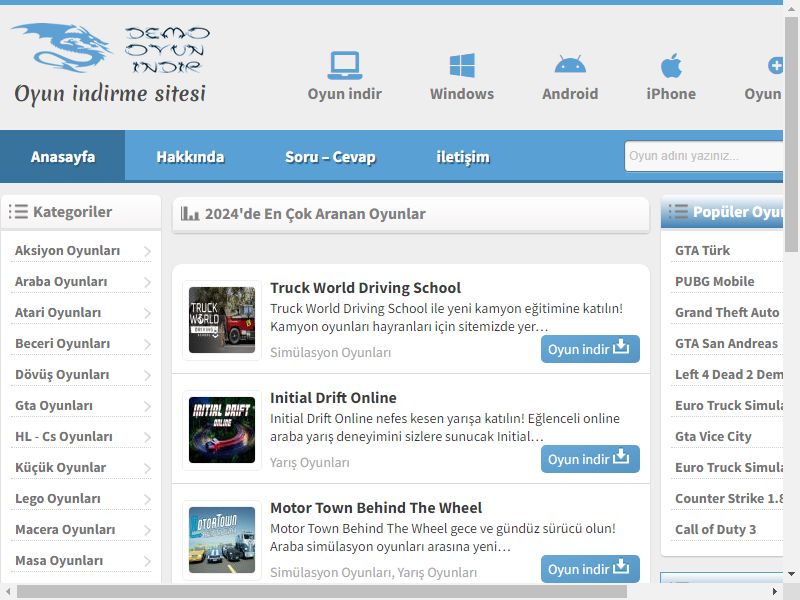Go to Anasayfa tab
Viewport: 800px width, 600px height.
(63, 156)
